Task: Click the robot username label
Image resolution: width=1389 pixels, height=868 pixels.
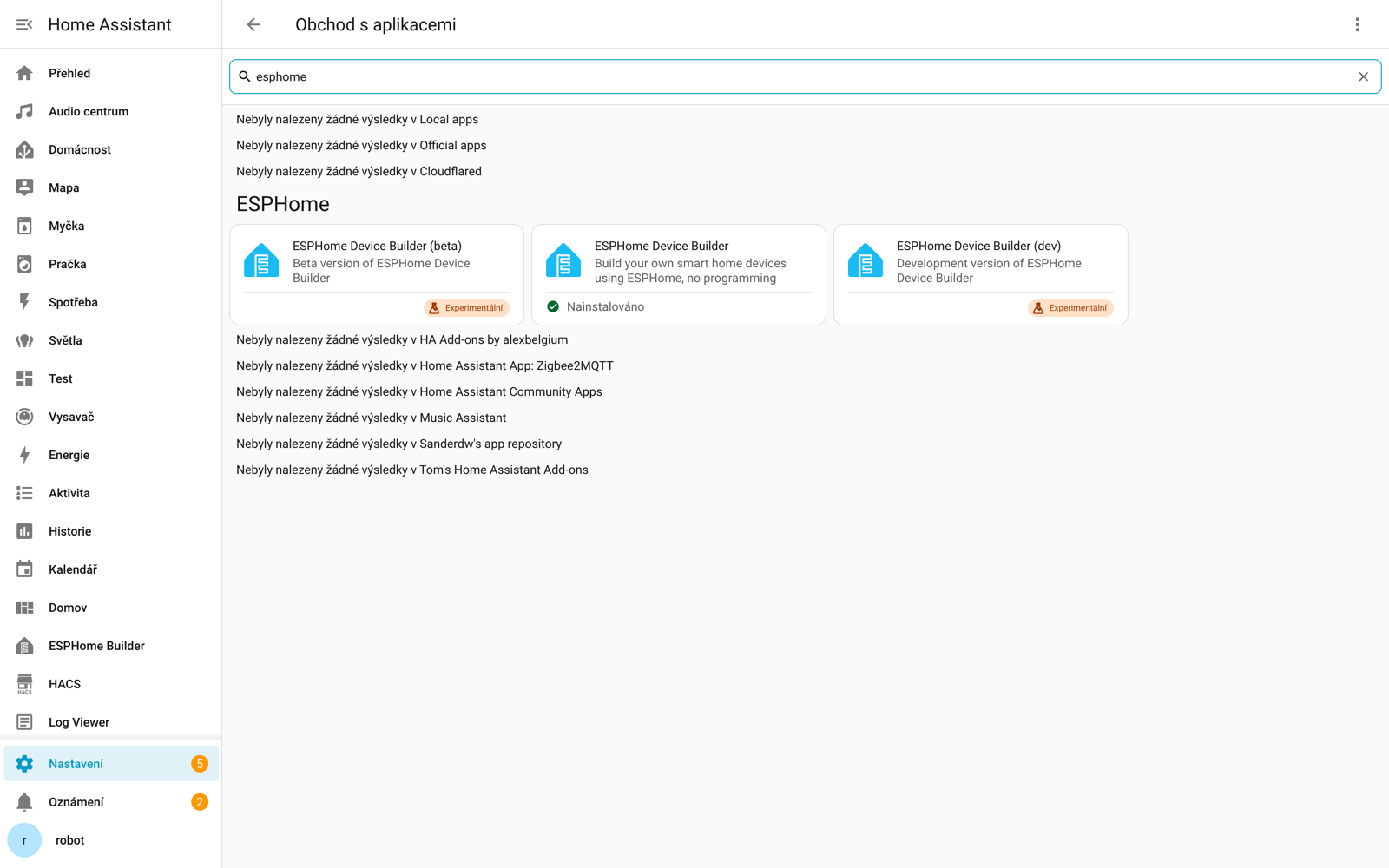Action: [70, 840]
